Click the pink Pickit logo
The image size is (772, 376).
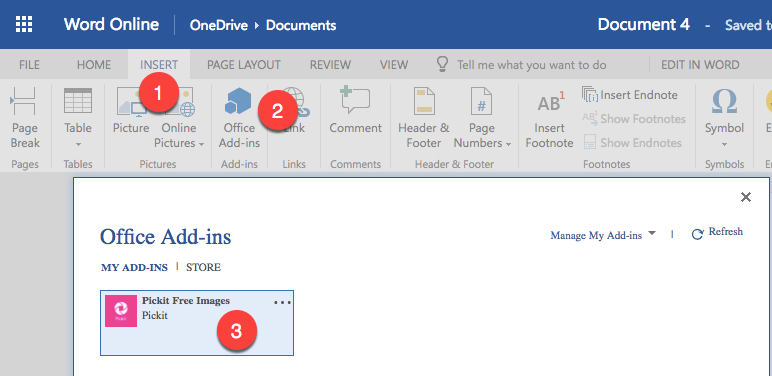coord(121,311)
